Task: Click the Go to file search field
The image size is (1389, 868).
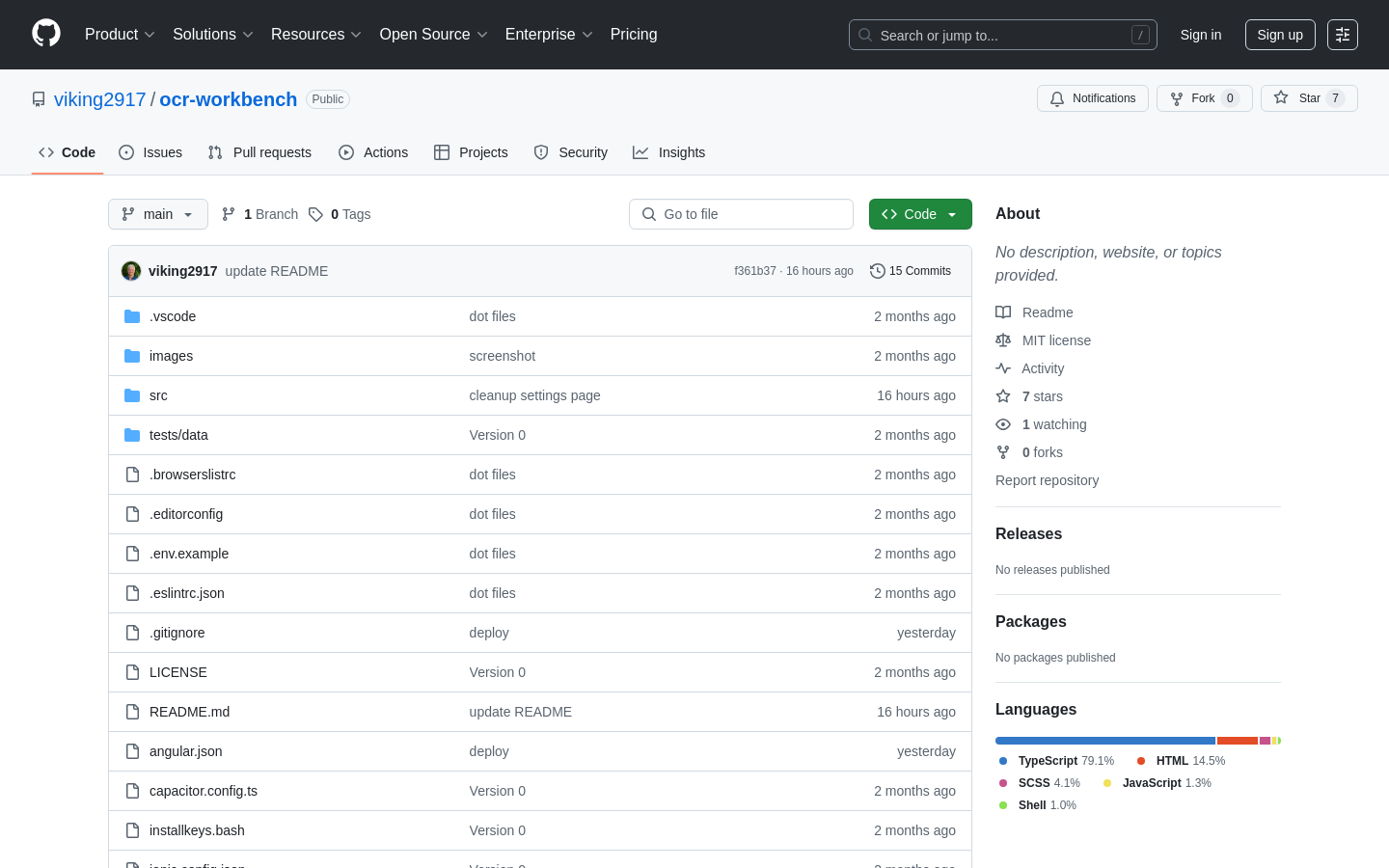Action: click(741, 214)
